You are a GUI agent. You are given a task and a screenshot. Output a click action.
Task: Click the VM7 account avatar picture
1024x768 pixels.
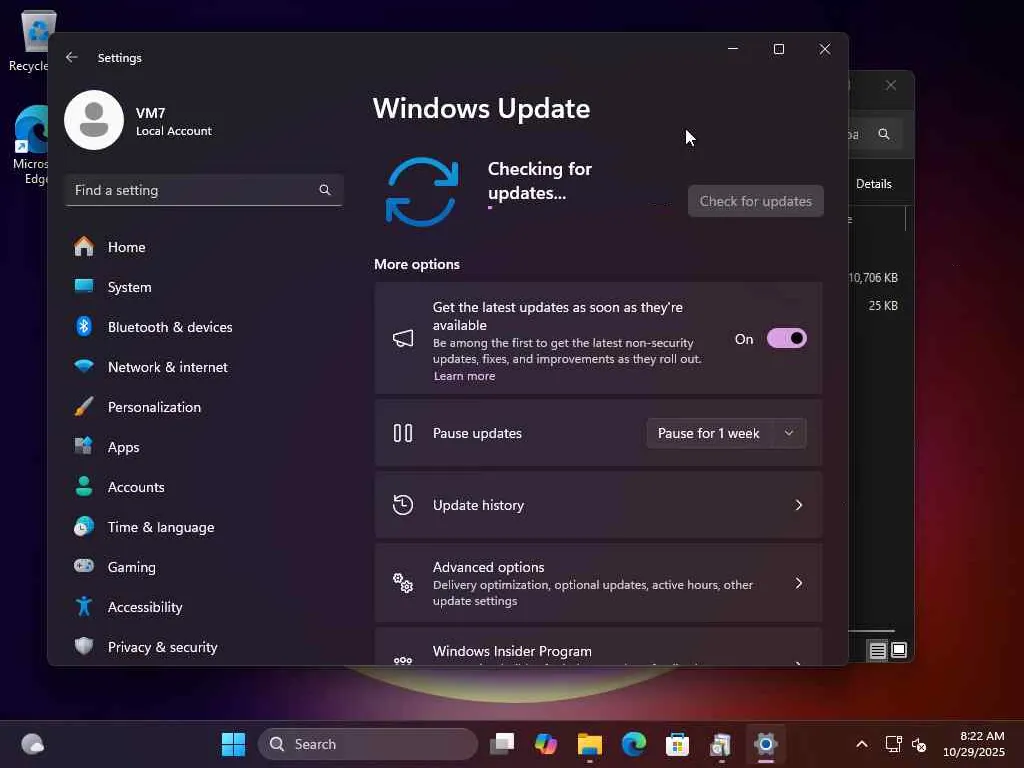coord(94,120)
